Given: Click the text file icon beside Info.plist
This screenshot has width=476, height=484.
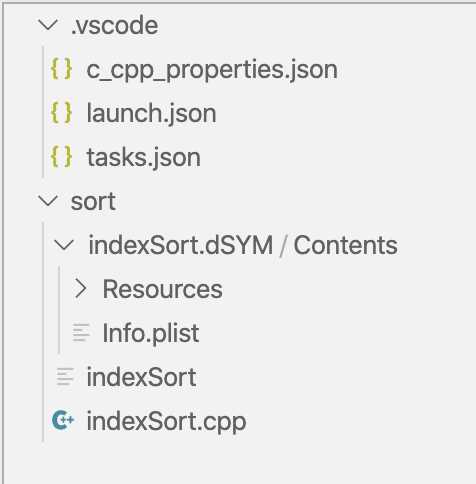Looking at the screenshot, I should pos(81,333).
